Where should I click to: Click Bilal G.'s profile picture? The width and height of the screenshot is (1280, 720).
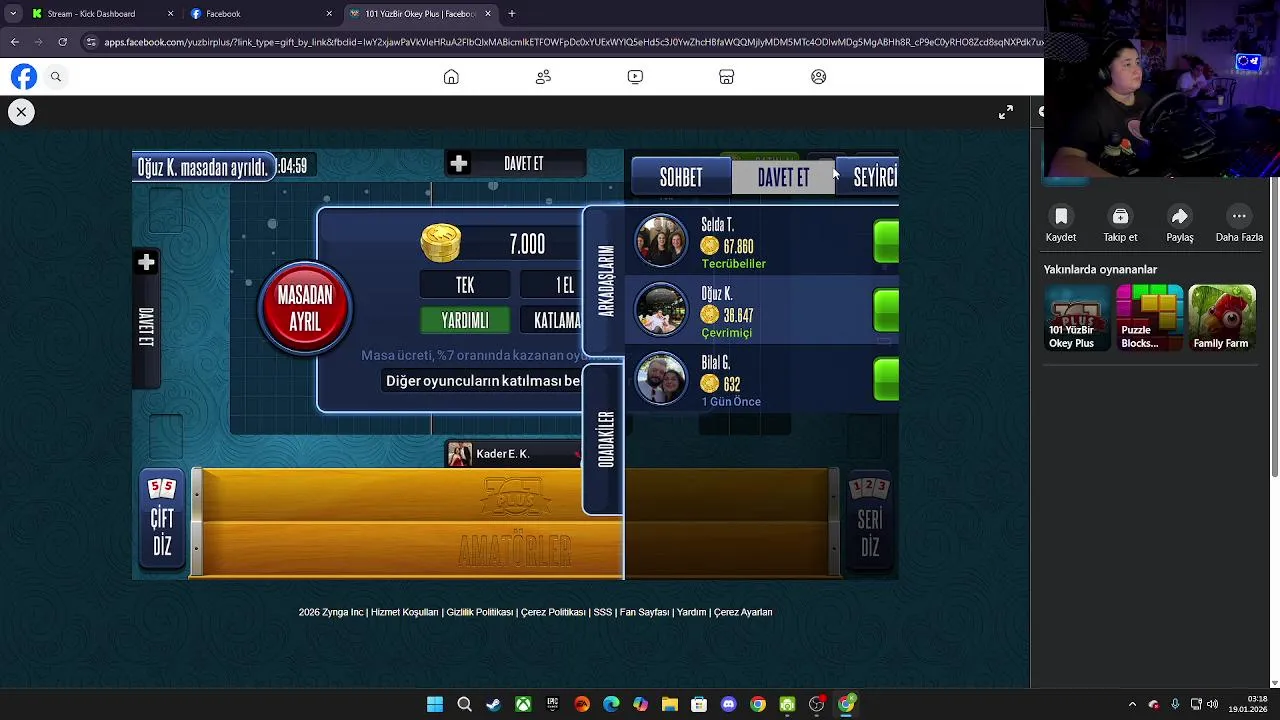tap(661, 378)
